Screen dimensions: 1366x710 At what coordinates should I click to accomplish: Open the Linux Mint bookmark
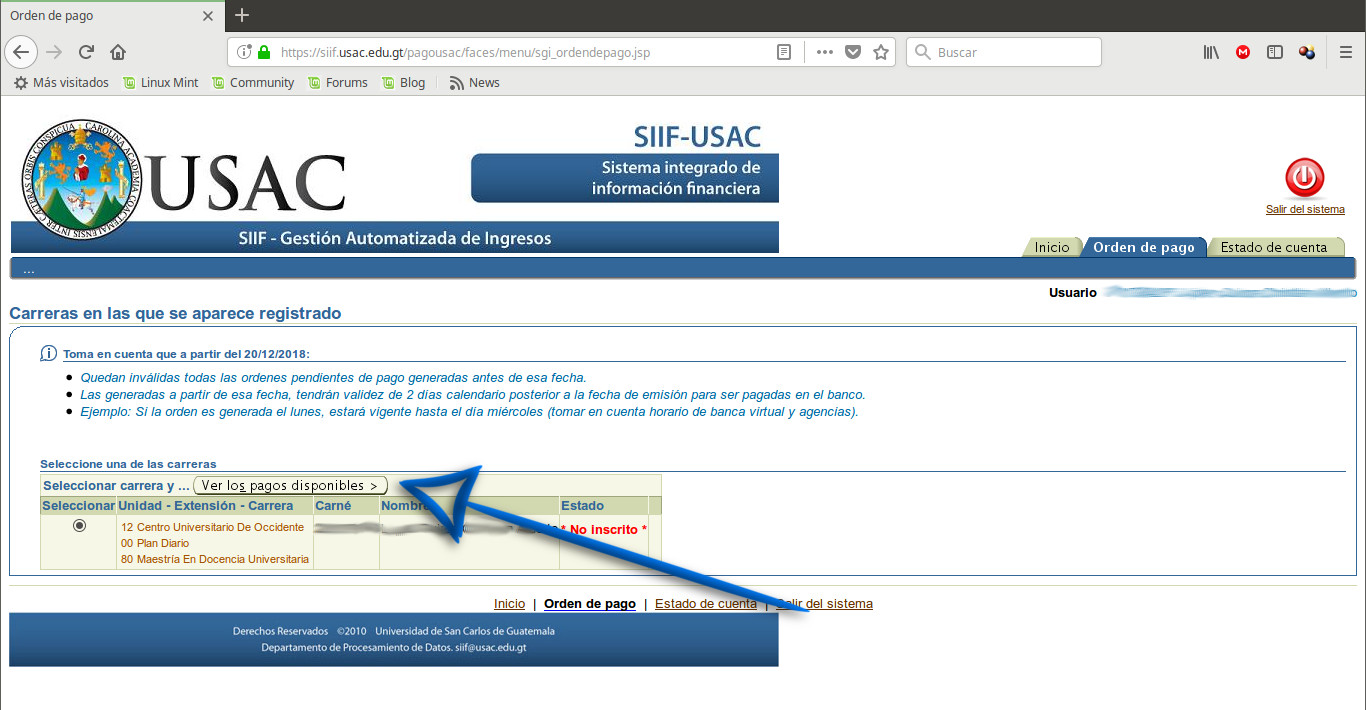tap(160, 83)
